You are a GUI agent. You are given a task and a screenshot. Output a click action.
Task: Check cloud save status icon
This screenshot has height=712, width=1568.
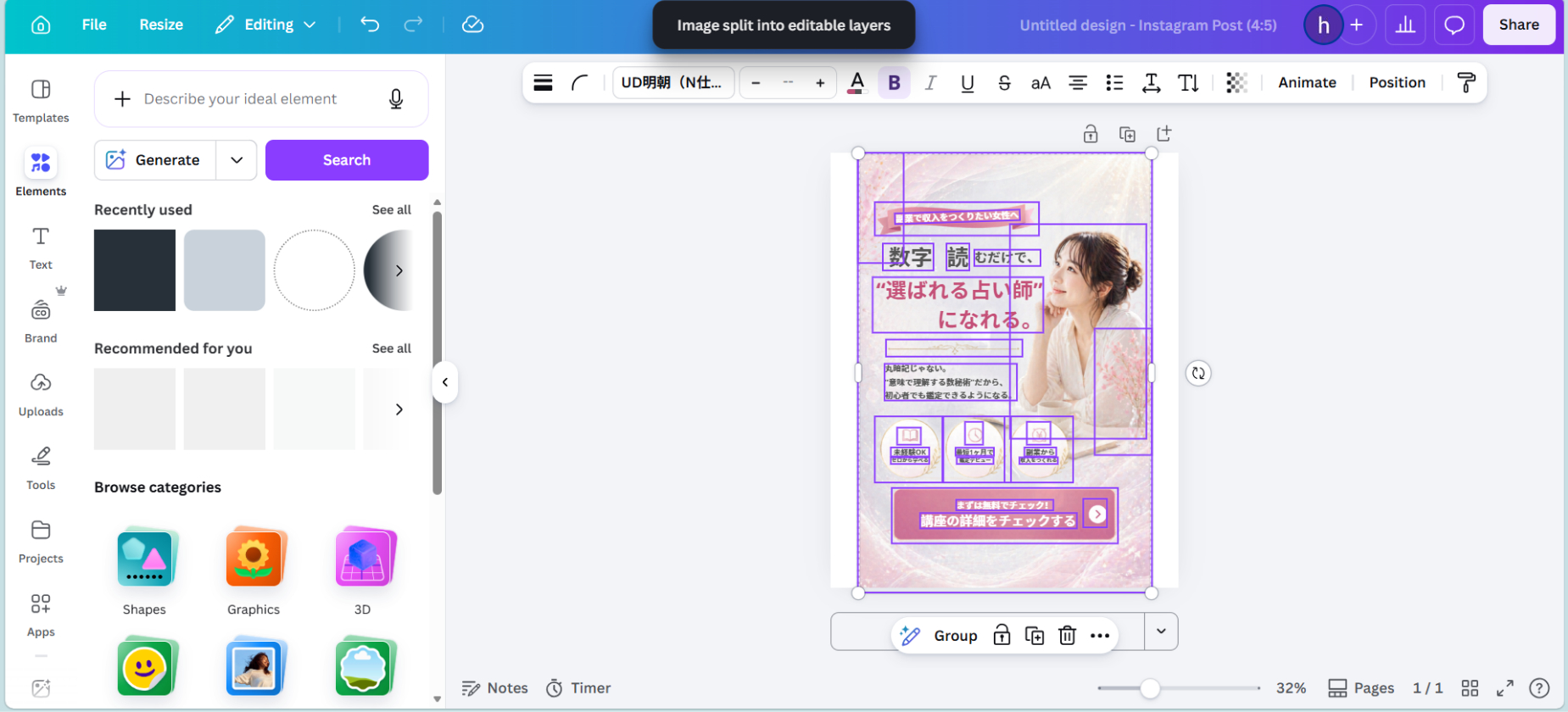[x=472, y=25]
